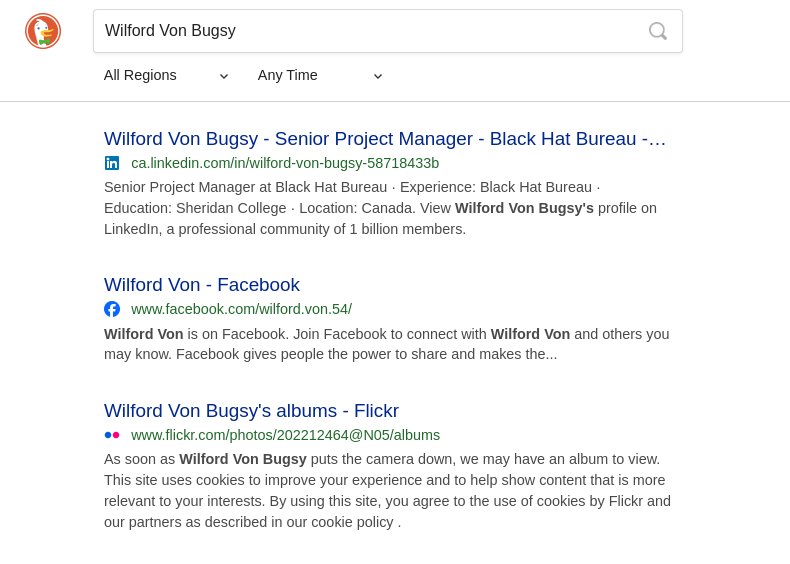Click the www.facebook.com/wilford.von.54/ URL
Screen dimensions: 790x564
[x=241, y=309]
